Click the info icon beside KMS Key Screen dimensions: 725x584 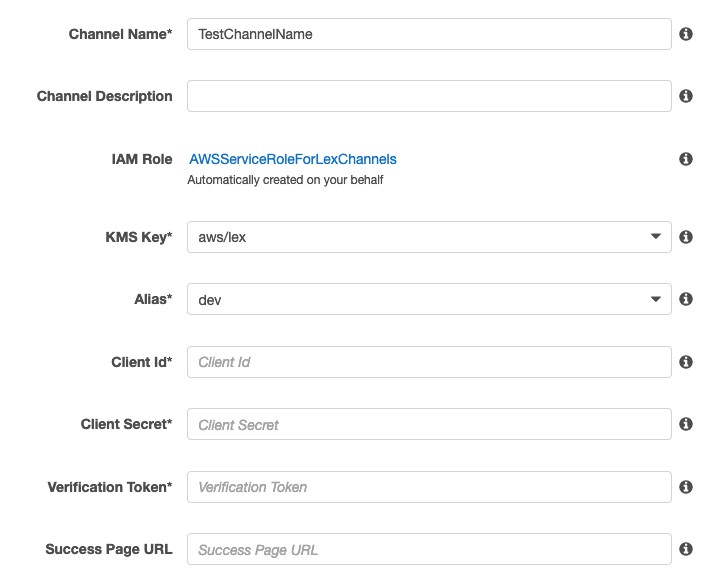click(686, 237)
